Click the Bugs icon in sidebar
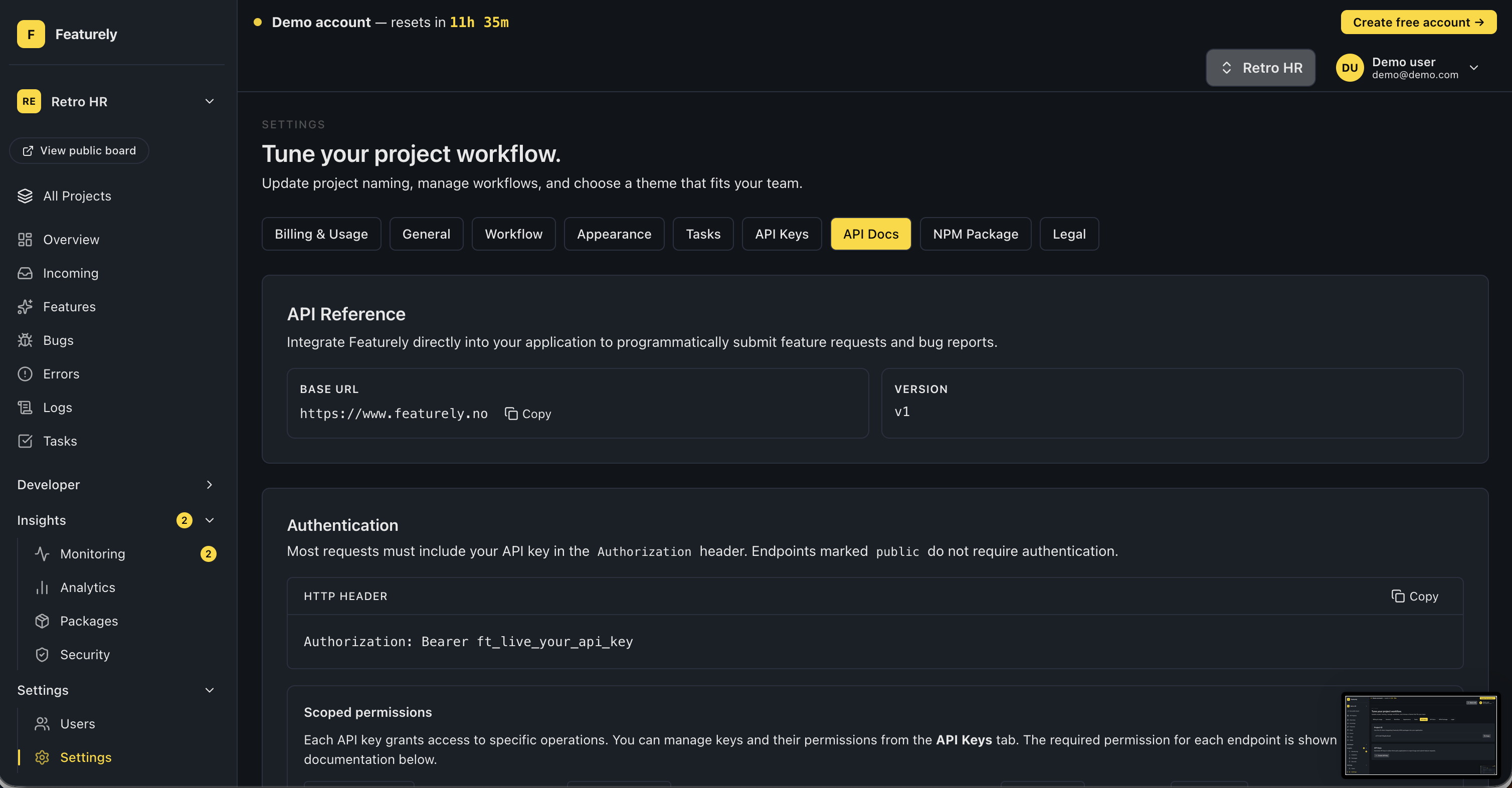This screenshot has height=788, width=1512. 25,340
